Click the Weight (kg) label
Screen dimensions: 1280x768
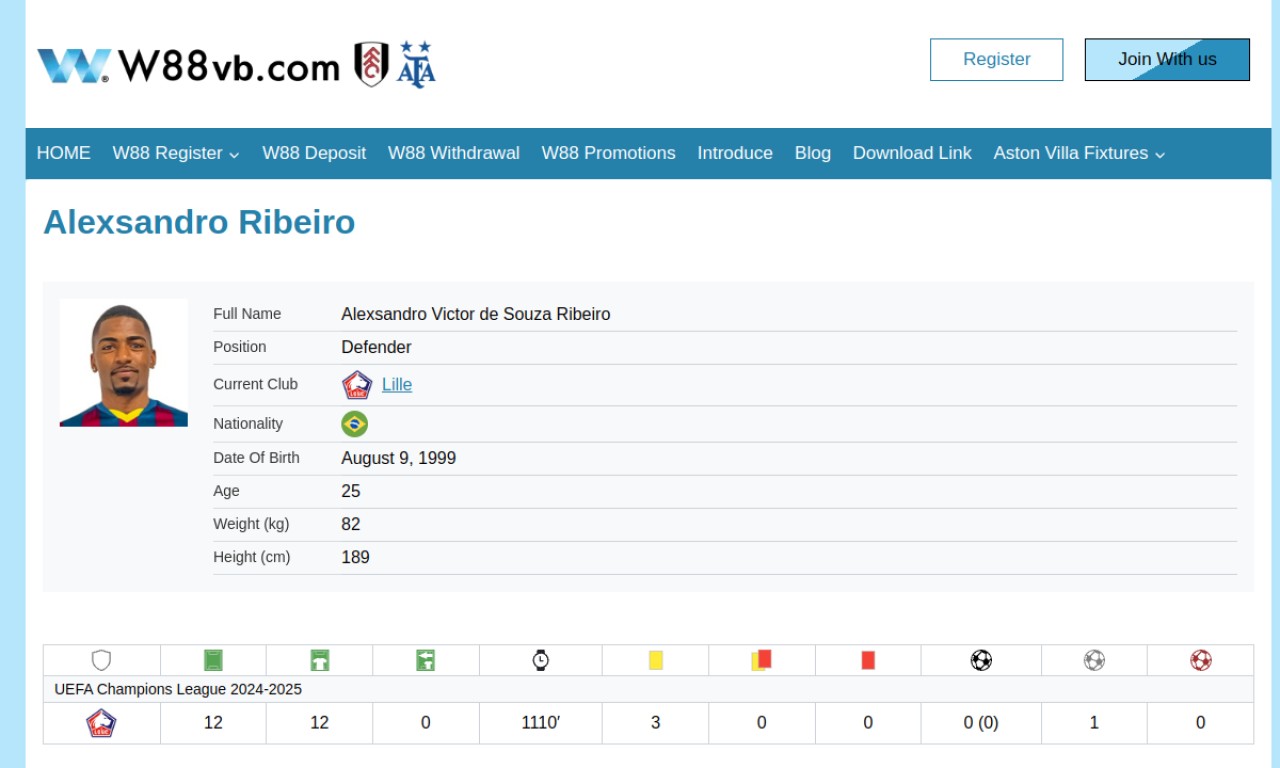pos(251,524)
